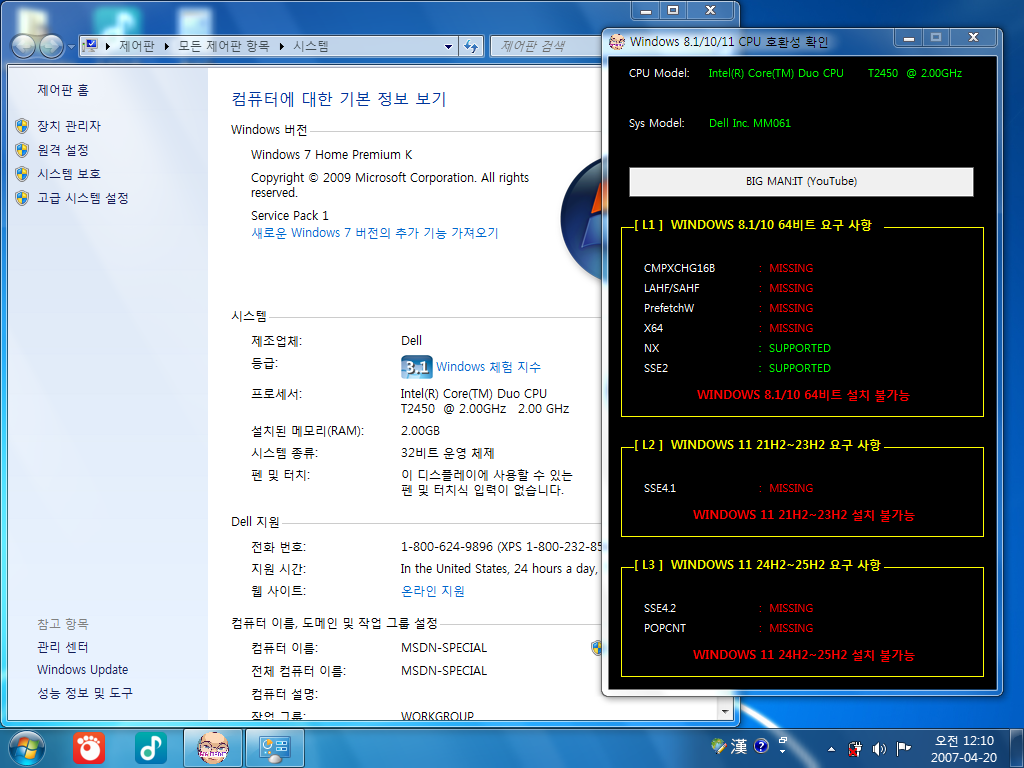Click language bar help icon
Screen dimensions: 1024x768
pyautogui.click(x=761, y=746)
